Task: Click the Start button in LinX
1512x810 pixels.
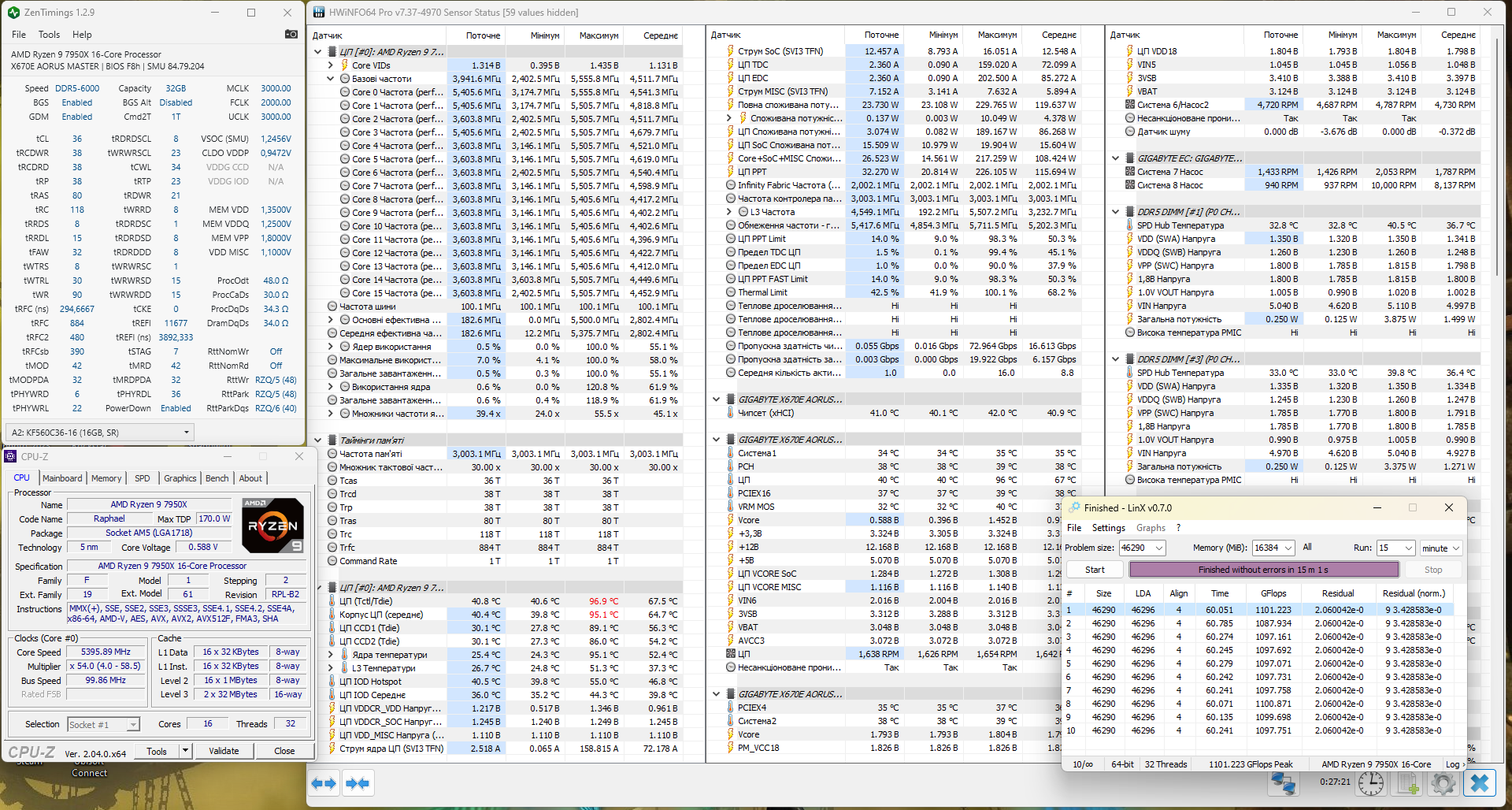Action: pos(1095,570)
